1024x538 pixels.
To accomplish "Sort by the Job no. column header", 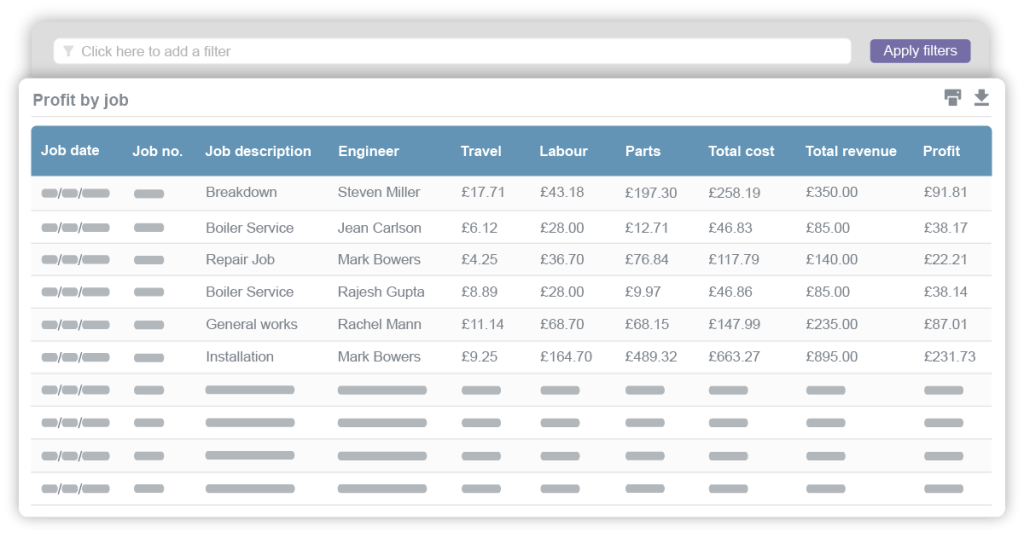I will 157,151.
